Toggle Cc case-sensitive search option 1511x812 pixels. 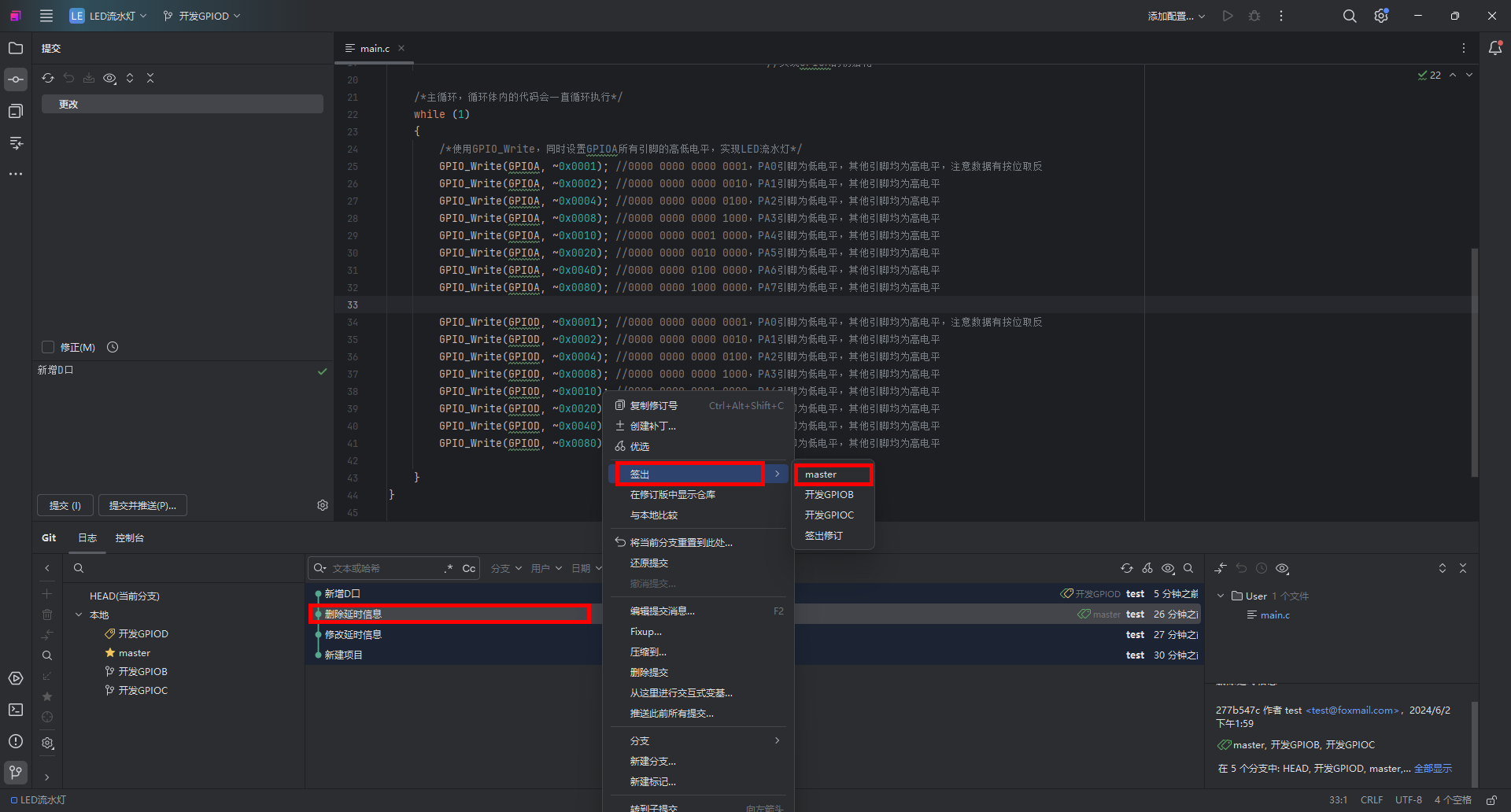468,568
